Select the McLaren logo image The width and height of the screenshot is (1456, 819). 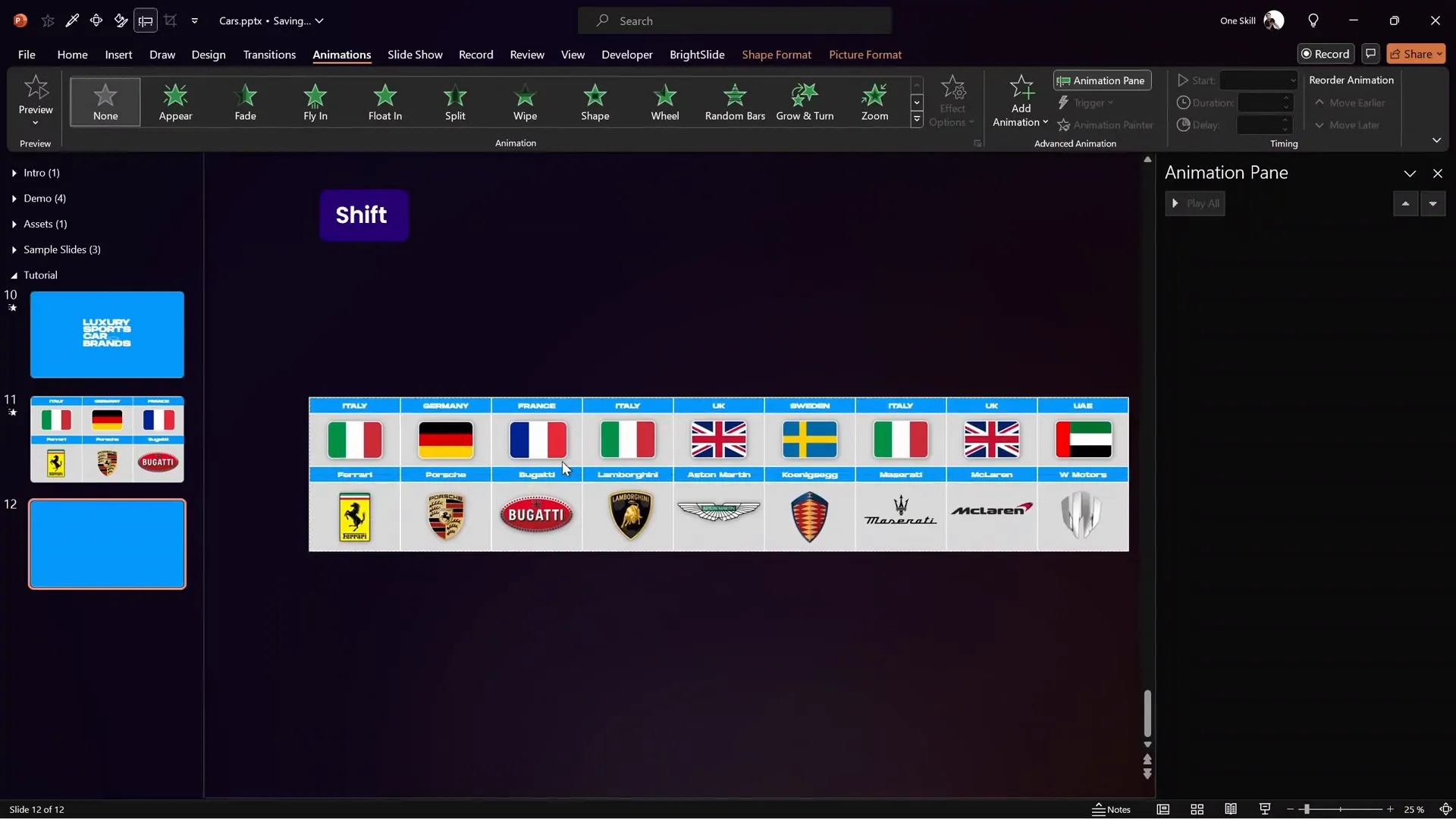tap(992, 510)
